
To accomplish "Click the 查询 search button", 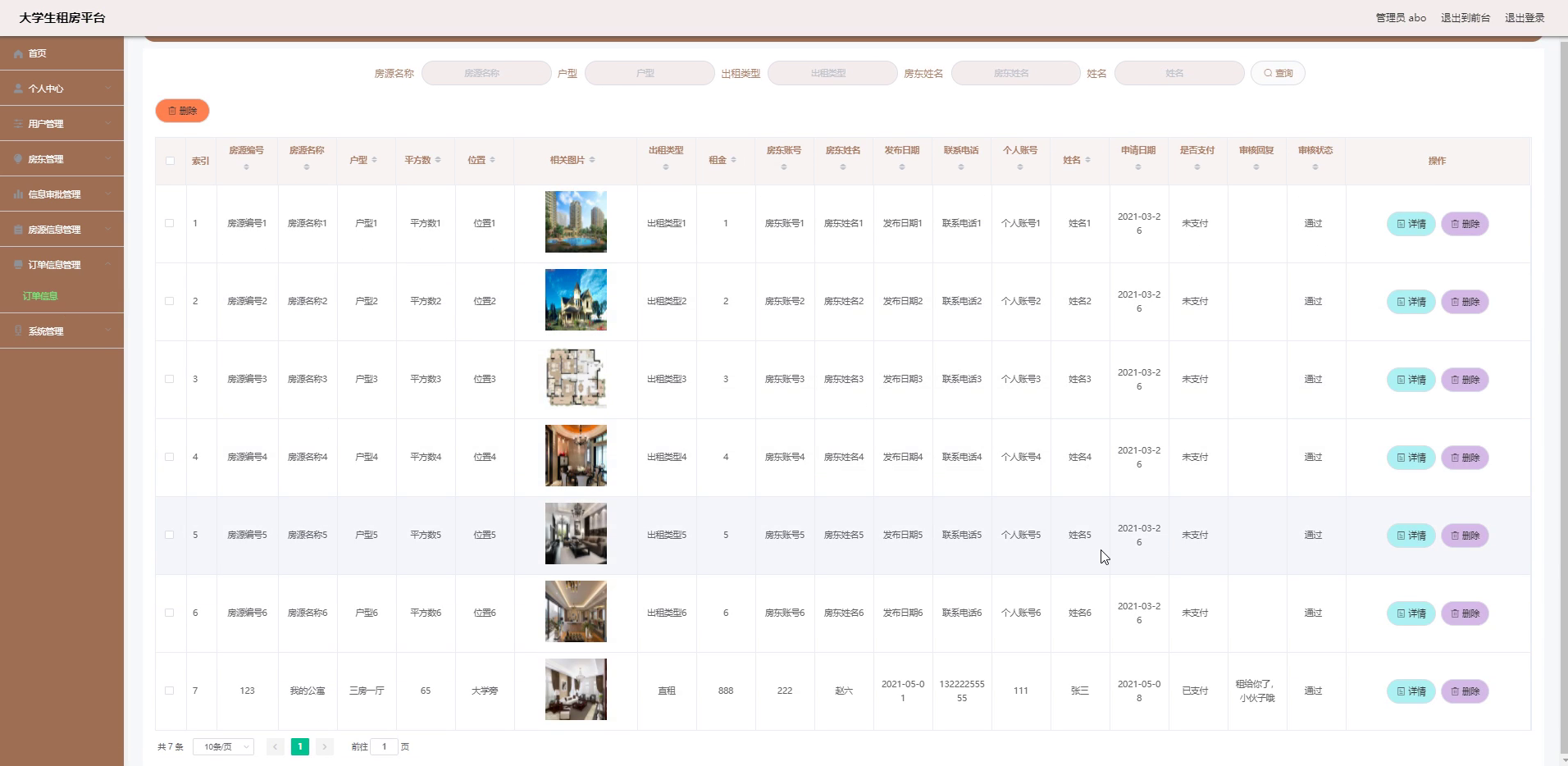I will (1278, 73).
